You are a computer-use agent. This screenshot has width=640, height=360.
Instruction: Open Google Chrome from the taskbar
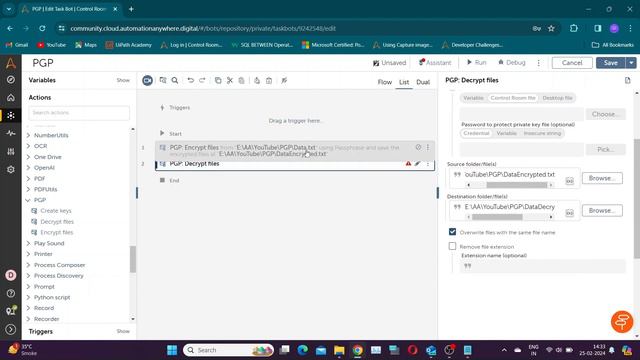(x=358, y=350)
